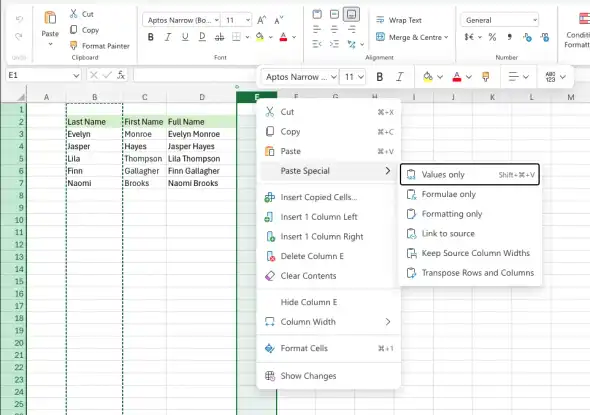Image resolution: width=590 pixels, height=415 pixels.
Task: Select Transpose Rows and Columns
Action: point(470,272)
